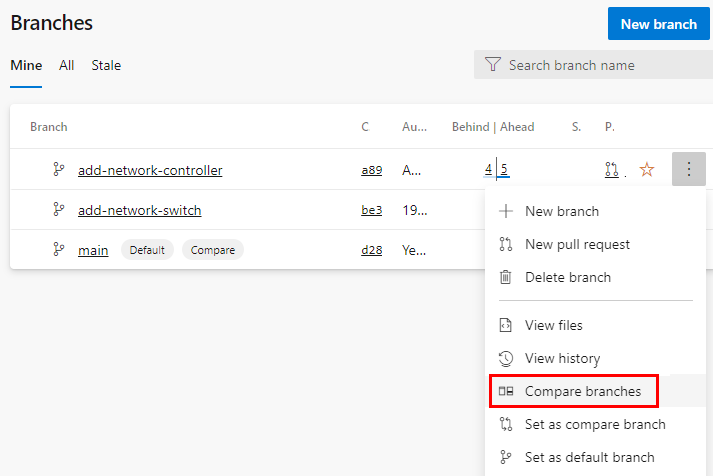The image size is (713, 476).
Task: Click the trash icon for Delete branch
Action: click(506, 277)
